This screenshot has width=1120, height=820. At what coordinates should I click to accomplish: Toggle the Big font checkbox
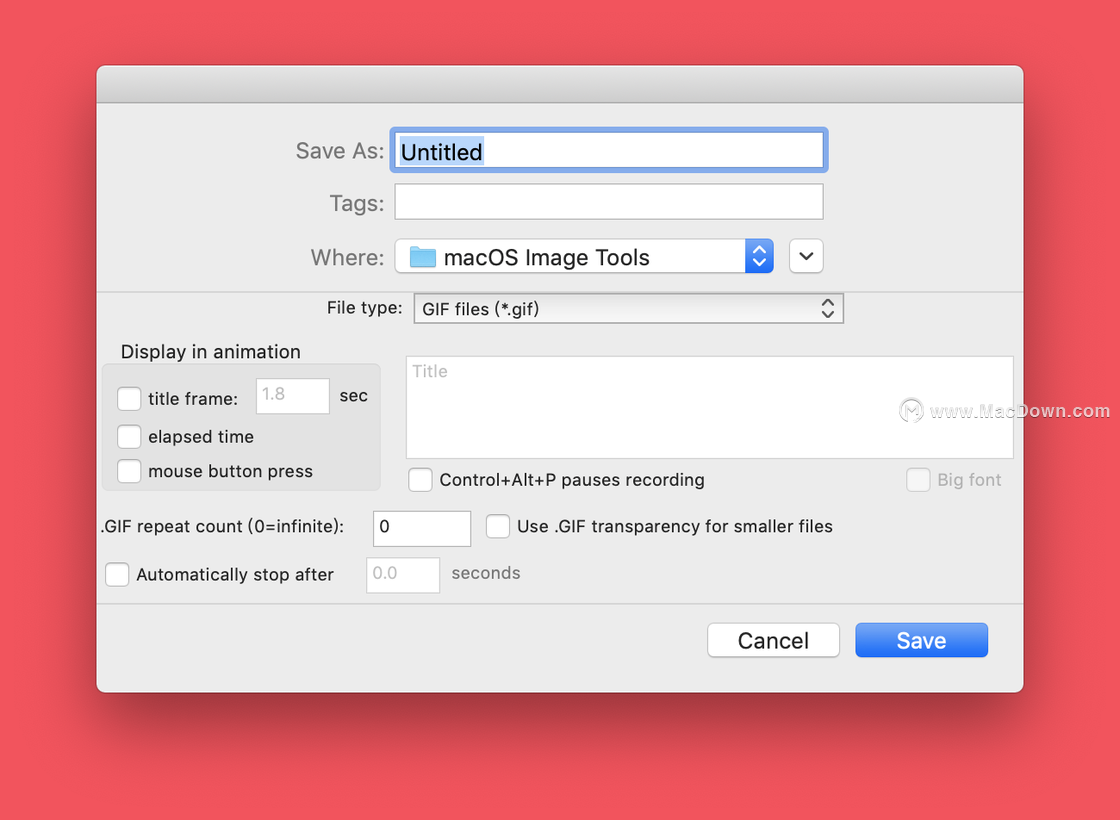click(x=918, y=480)
